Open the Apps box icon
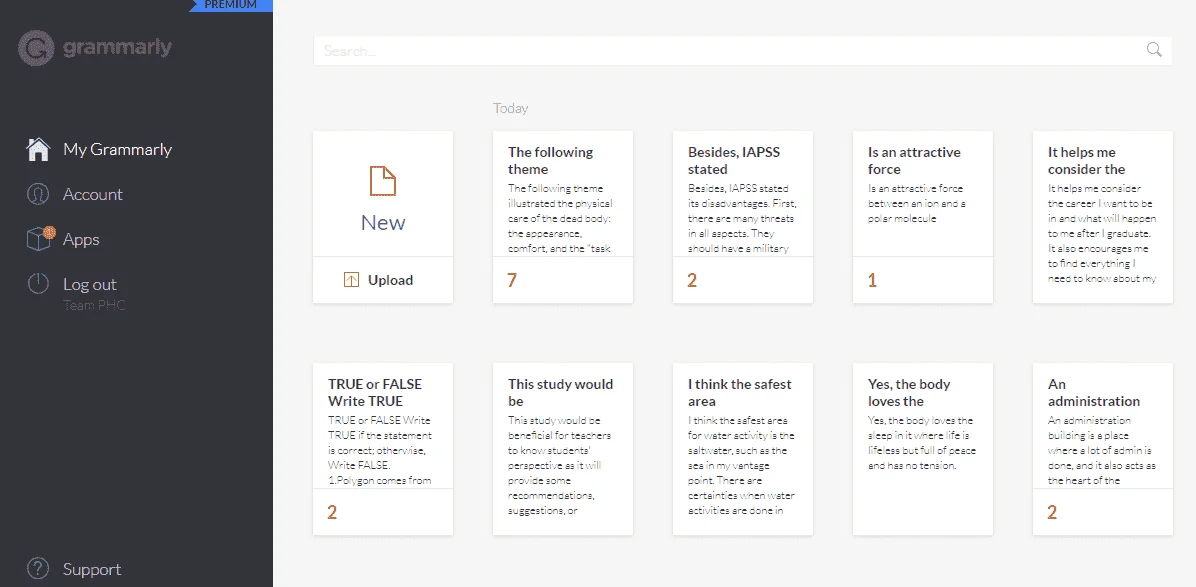This screenshot has width=1196, height=587. (x=40, y=239)
